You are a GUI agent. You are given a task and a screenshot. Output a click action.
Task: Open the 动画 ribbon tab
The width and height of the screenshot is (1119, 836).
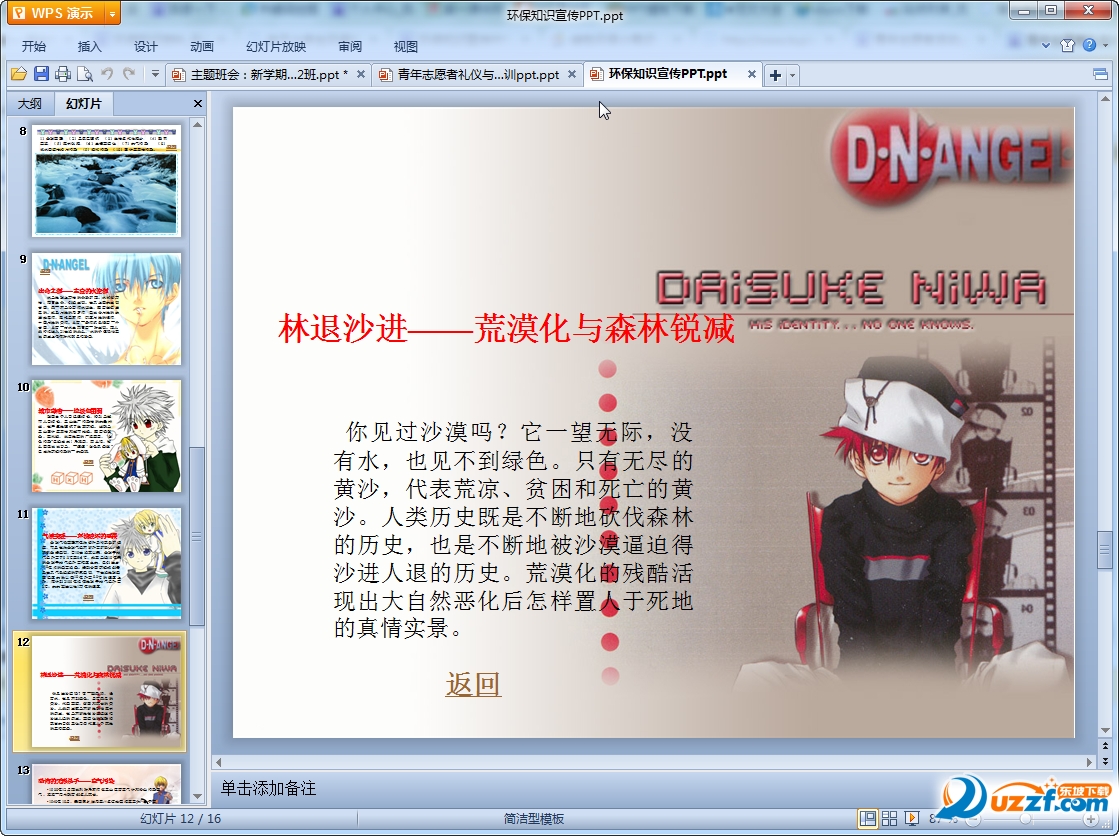[202, 46]
